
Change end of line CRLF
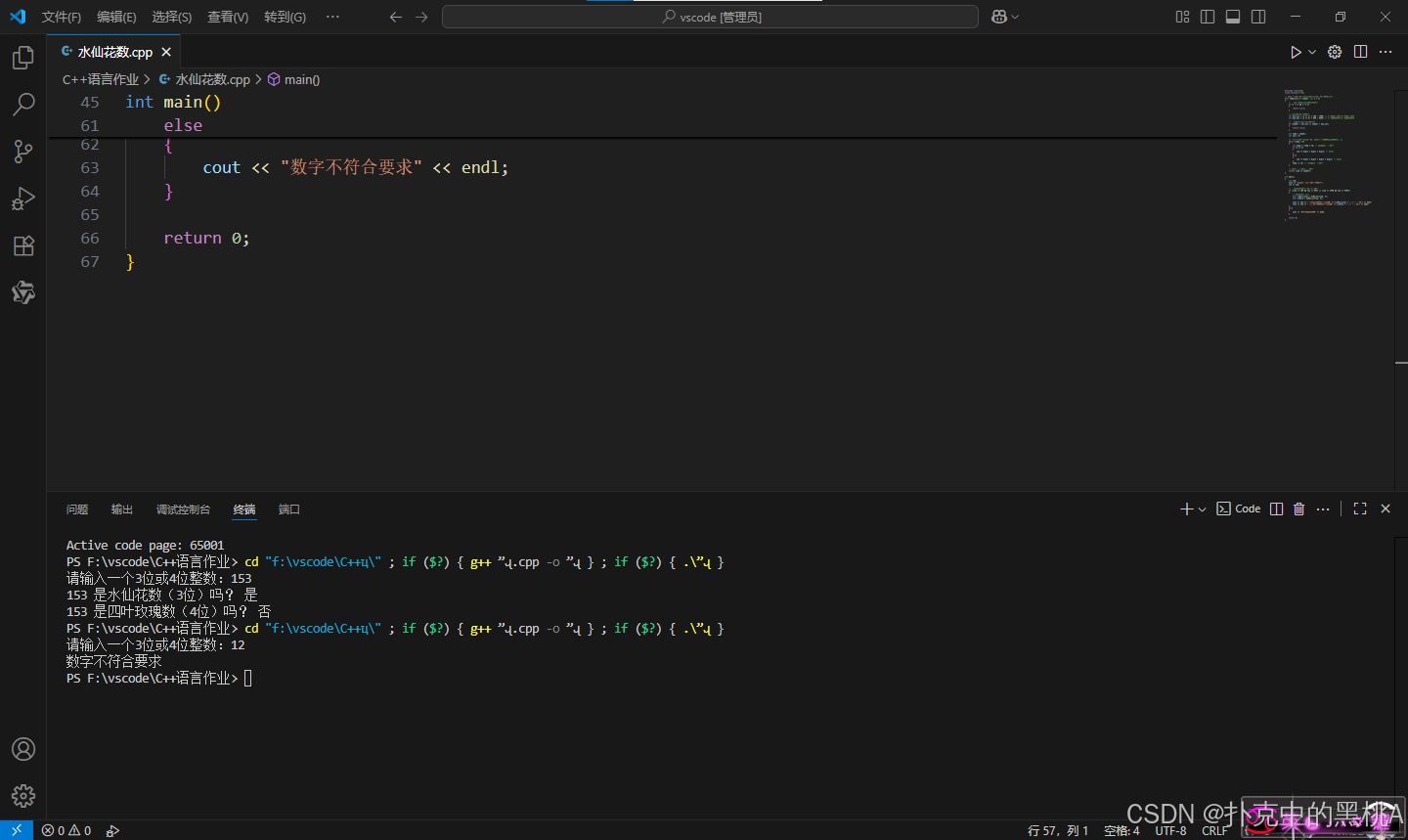(x=1214, y=830)
